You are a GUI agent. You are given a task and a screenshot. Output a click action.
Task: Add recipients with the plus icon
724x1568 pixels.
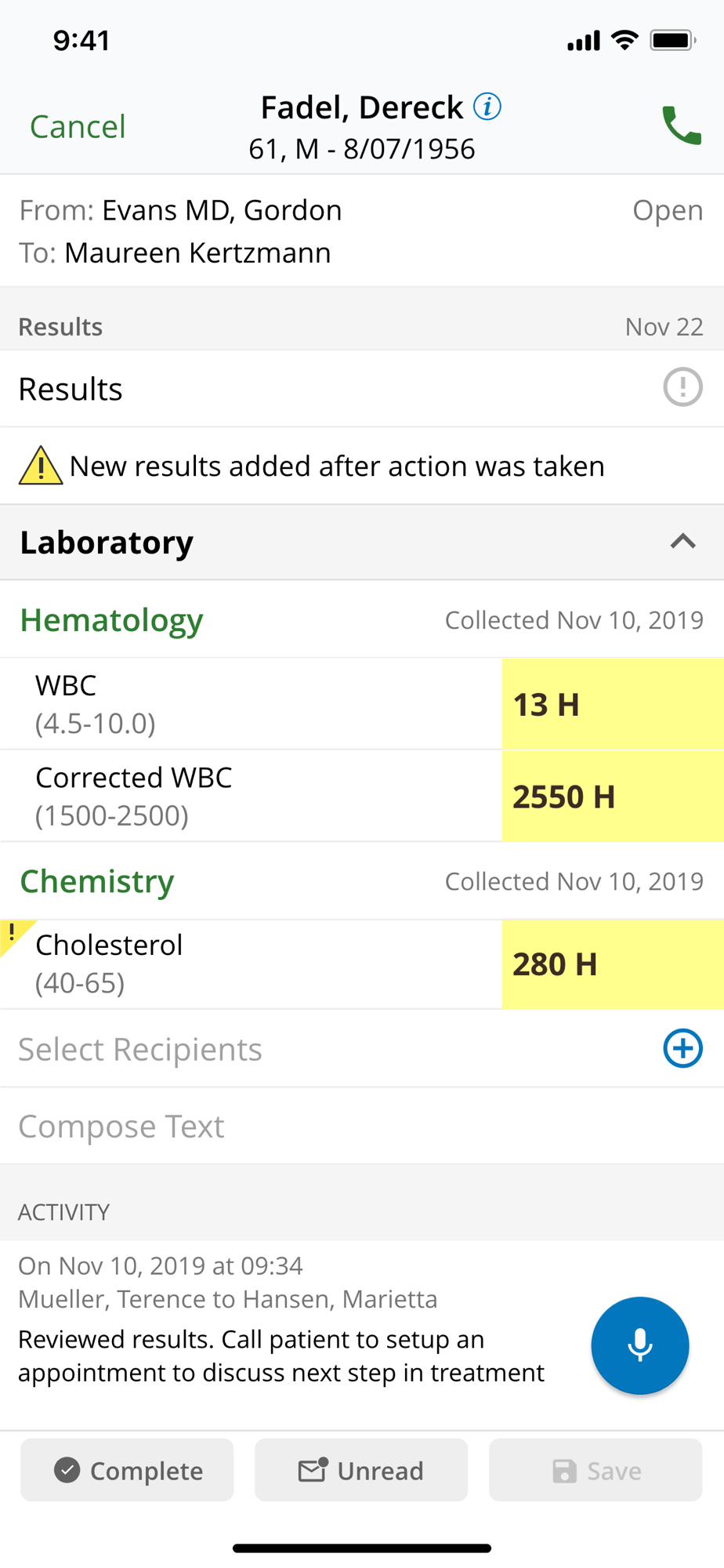click(682, 1048)
